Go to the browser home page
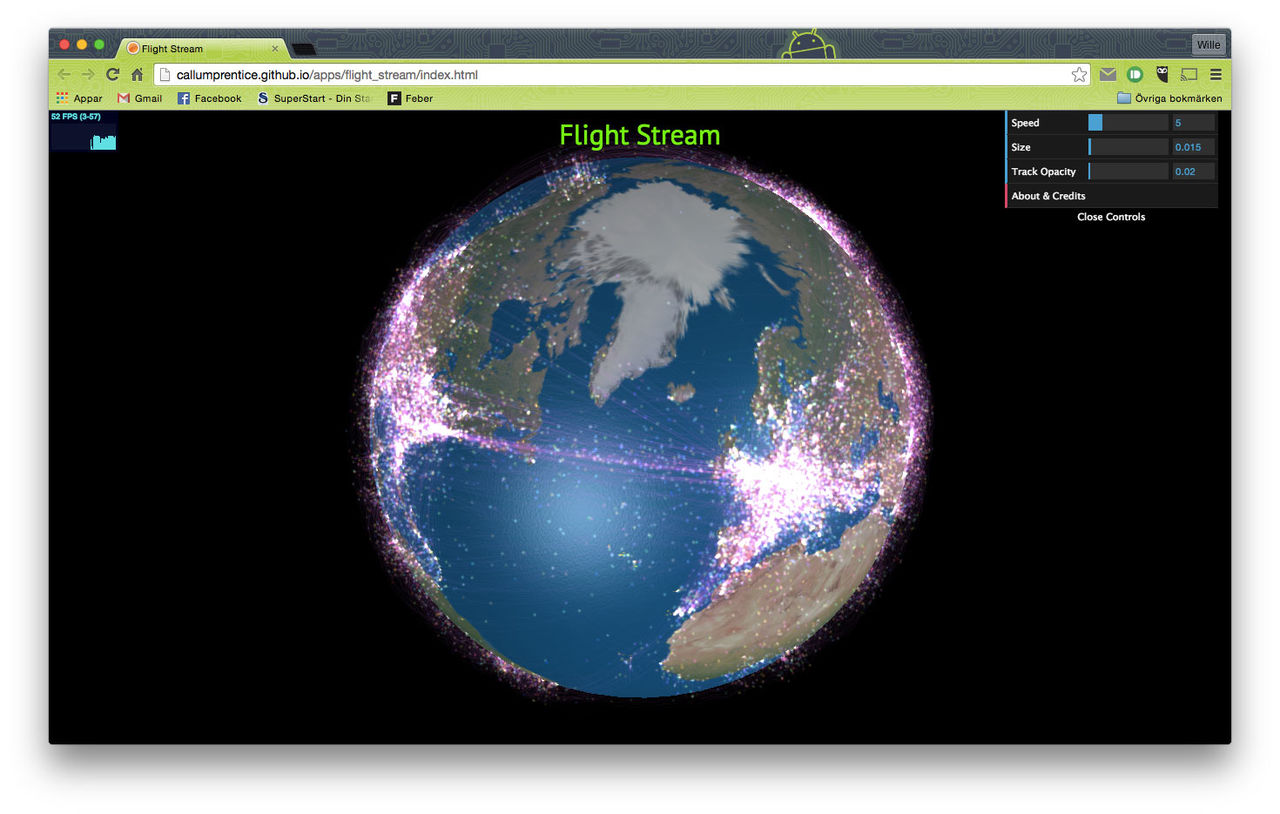This screenshot has width=1280, height=814. pos(137,75)
